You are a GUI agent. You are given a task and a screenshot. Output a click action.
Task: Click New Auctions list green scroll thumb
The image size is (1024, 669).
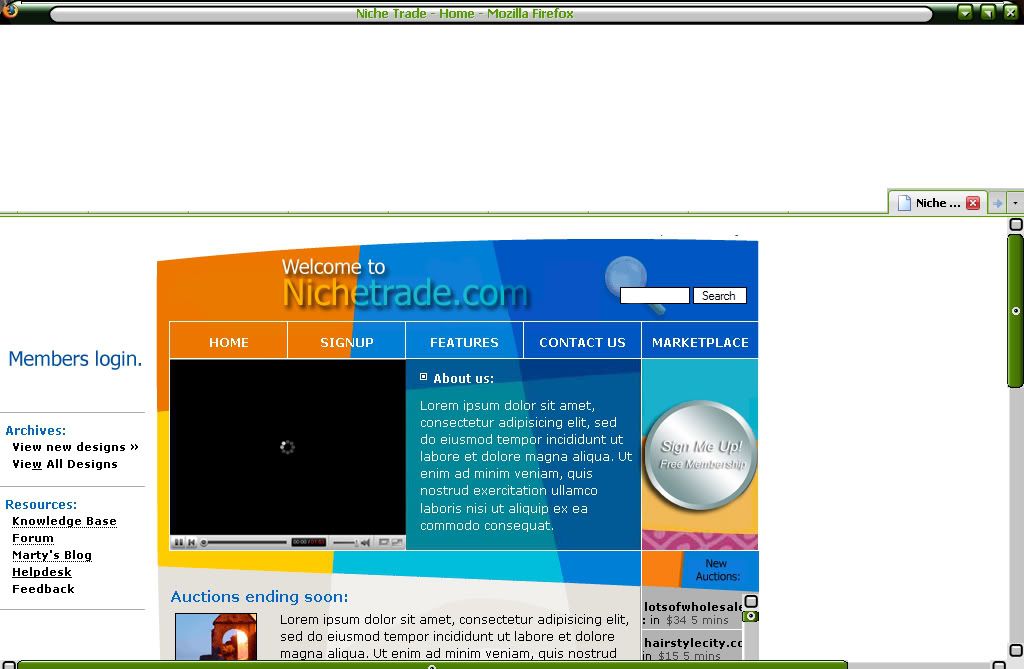[751, 616]
